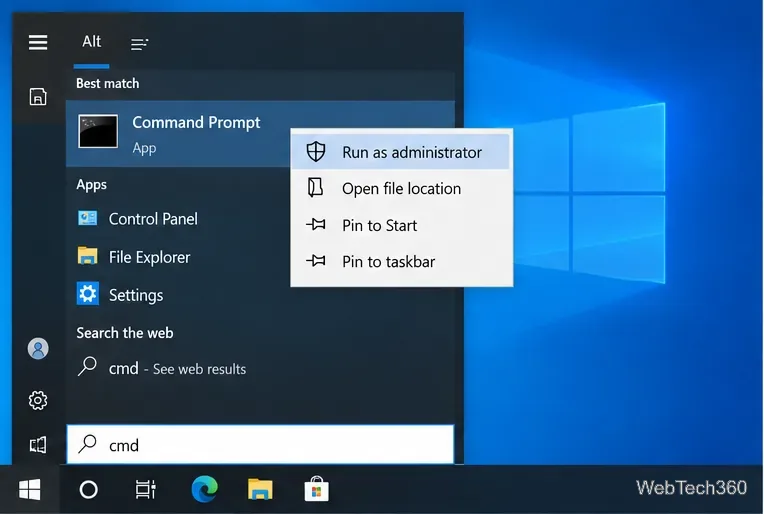Click the blue Settings icon in Apps

pos(88,294)
